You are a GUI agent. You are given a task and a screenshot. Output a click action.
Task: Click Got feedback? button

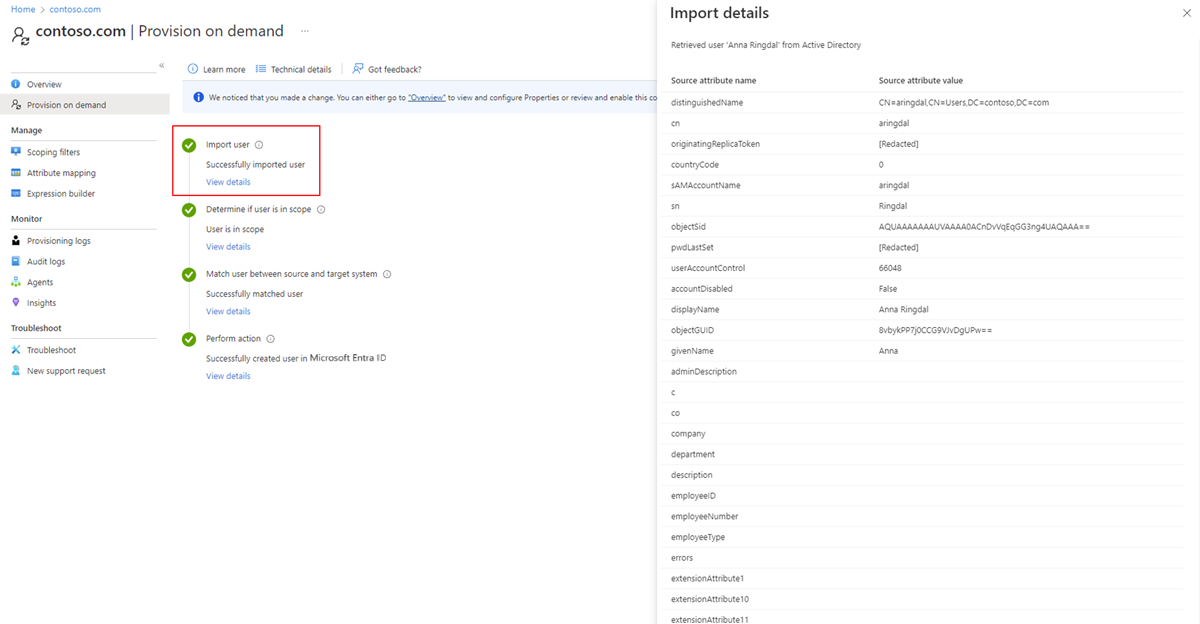(387, 69)
